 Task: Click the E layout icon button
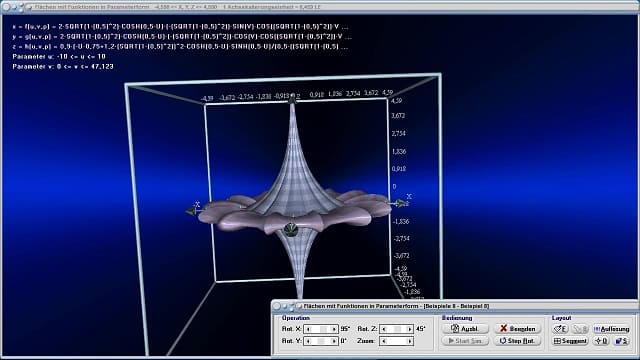tap(560, 329)
